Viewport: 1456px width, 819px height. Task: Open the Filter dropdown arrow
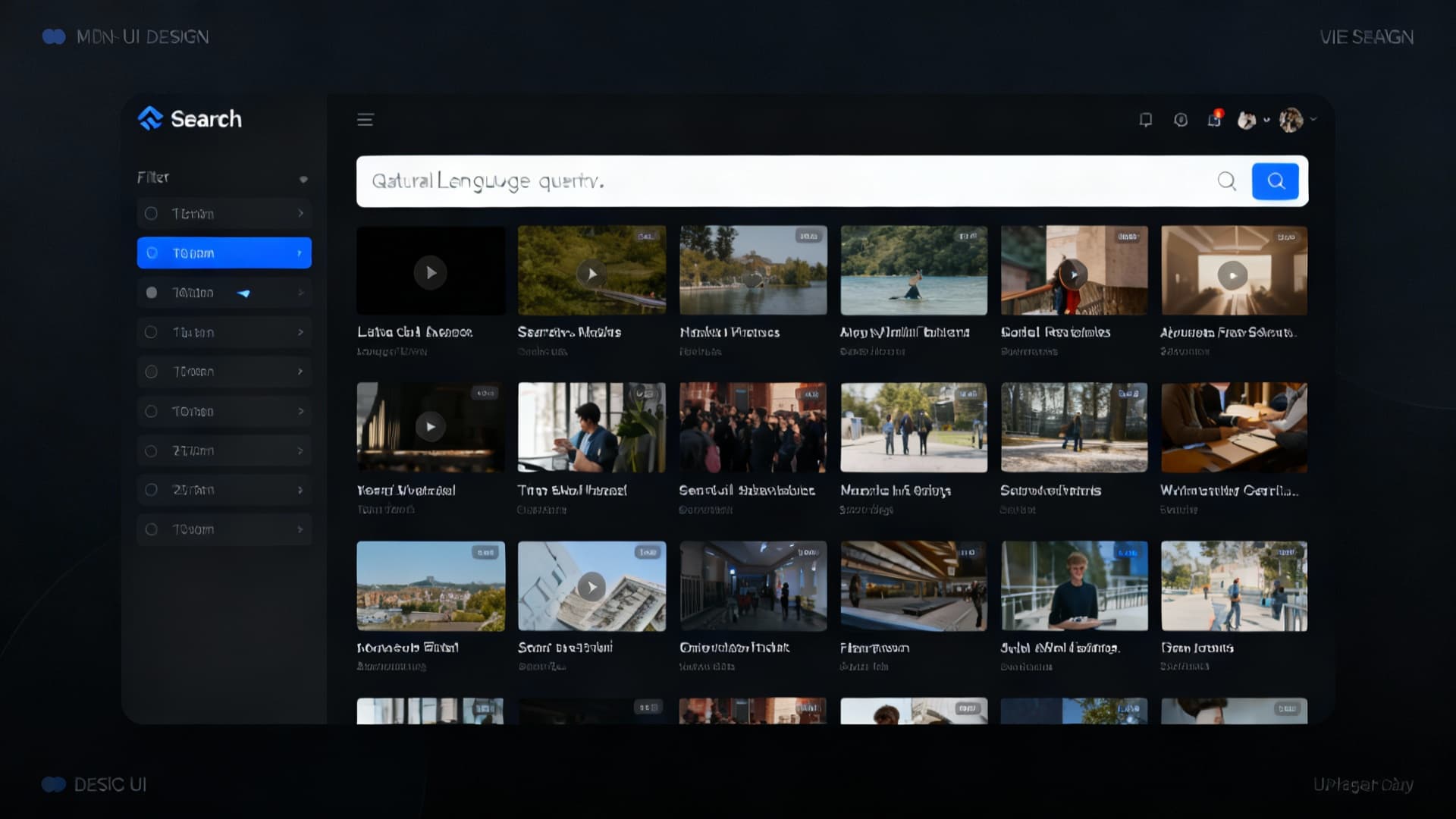coord(303,179)
